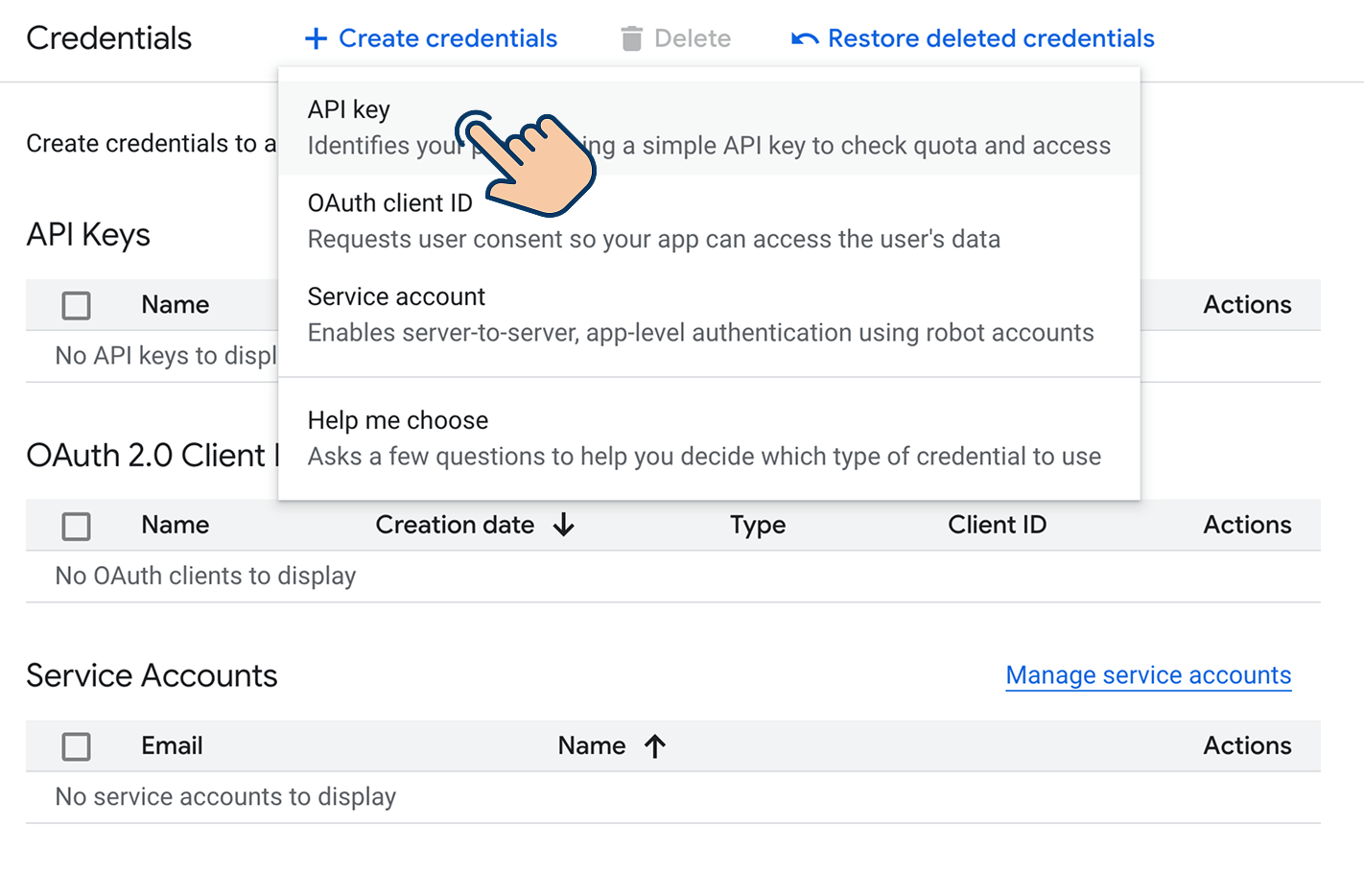Open the Help me choose option
Screen dimensions: 1364x896
(397, 421)
